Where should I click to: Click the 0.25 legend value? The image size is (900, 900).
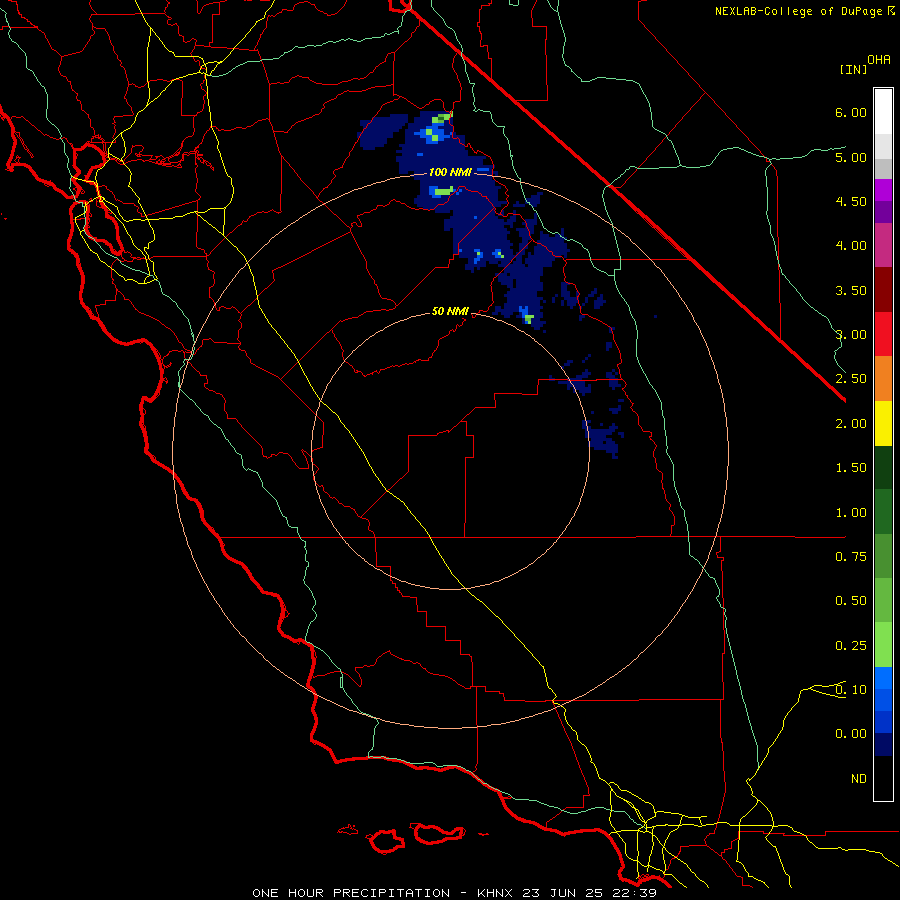point(851,646)
